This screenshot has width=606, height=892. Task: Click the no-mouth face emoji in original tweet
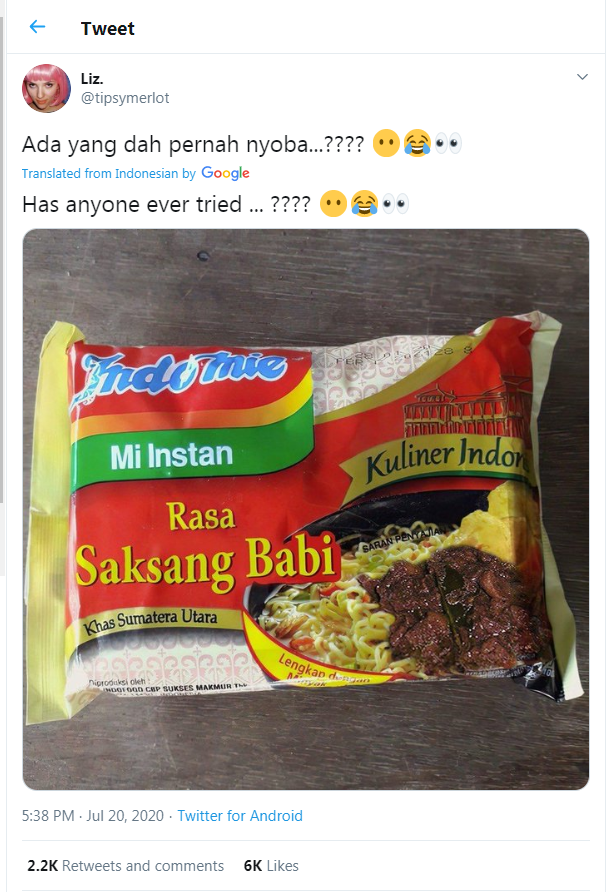click(x=386, y=143)
